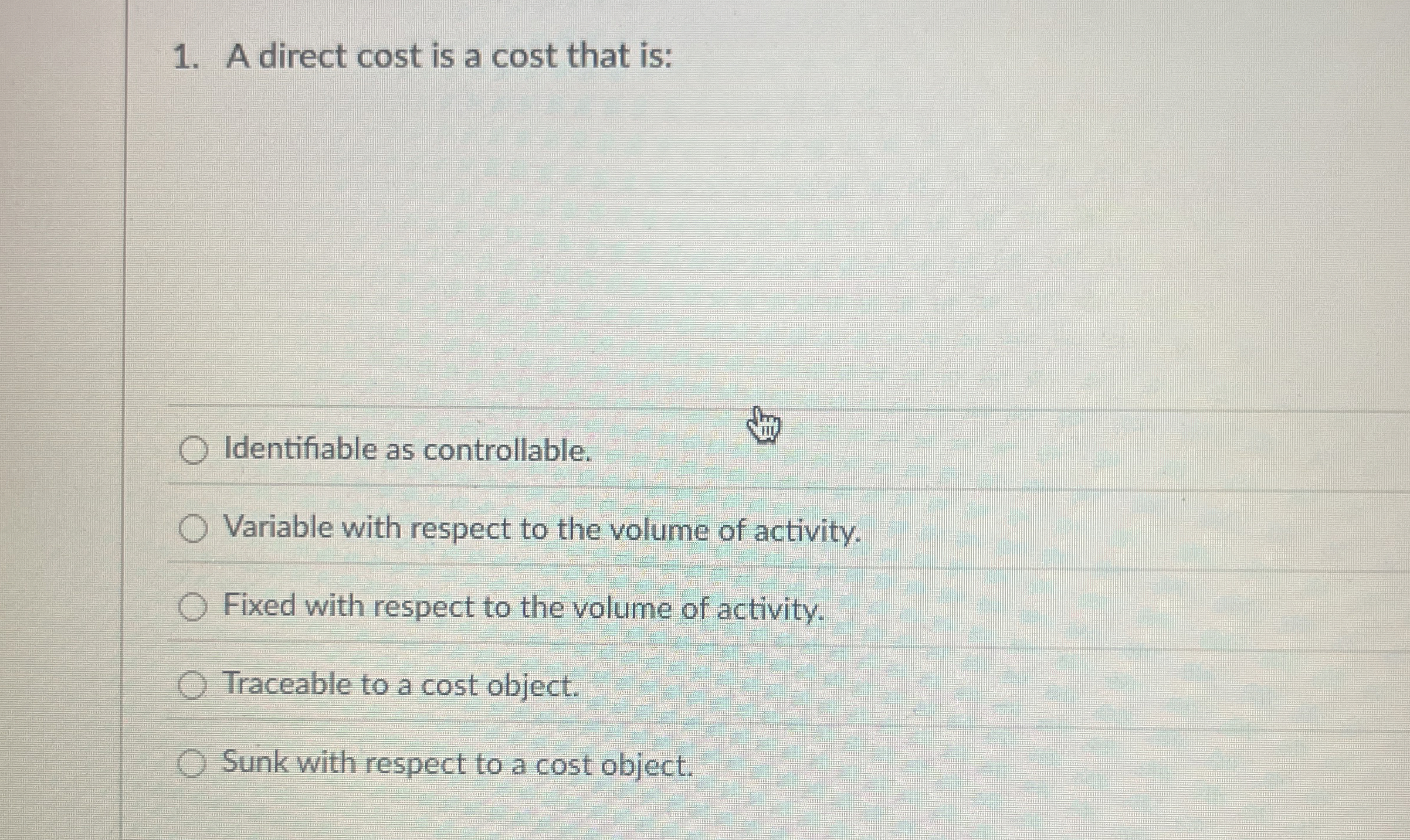Click the blank area below the question text

coord(704,234)
